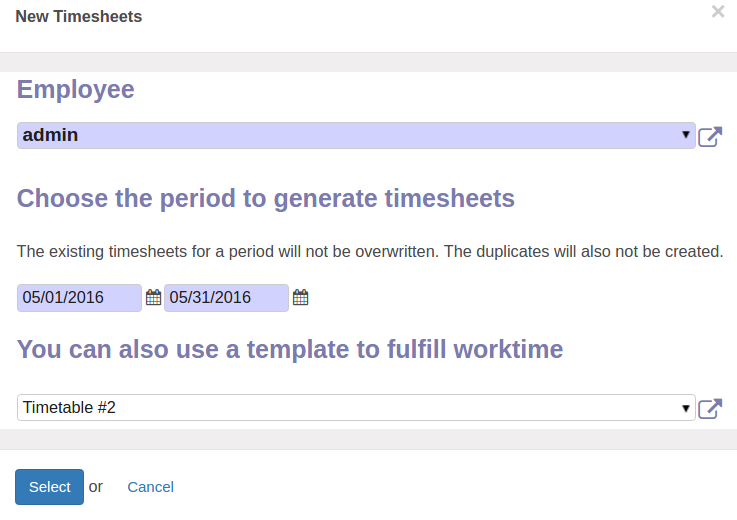The image size is (737, 520).
Task: Click the Employee section heading
Action: point(76,89)
